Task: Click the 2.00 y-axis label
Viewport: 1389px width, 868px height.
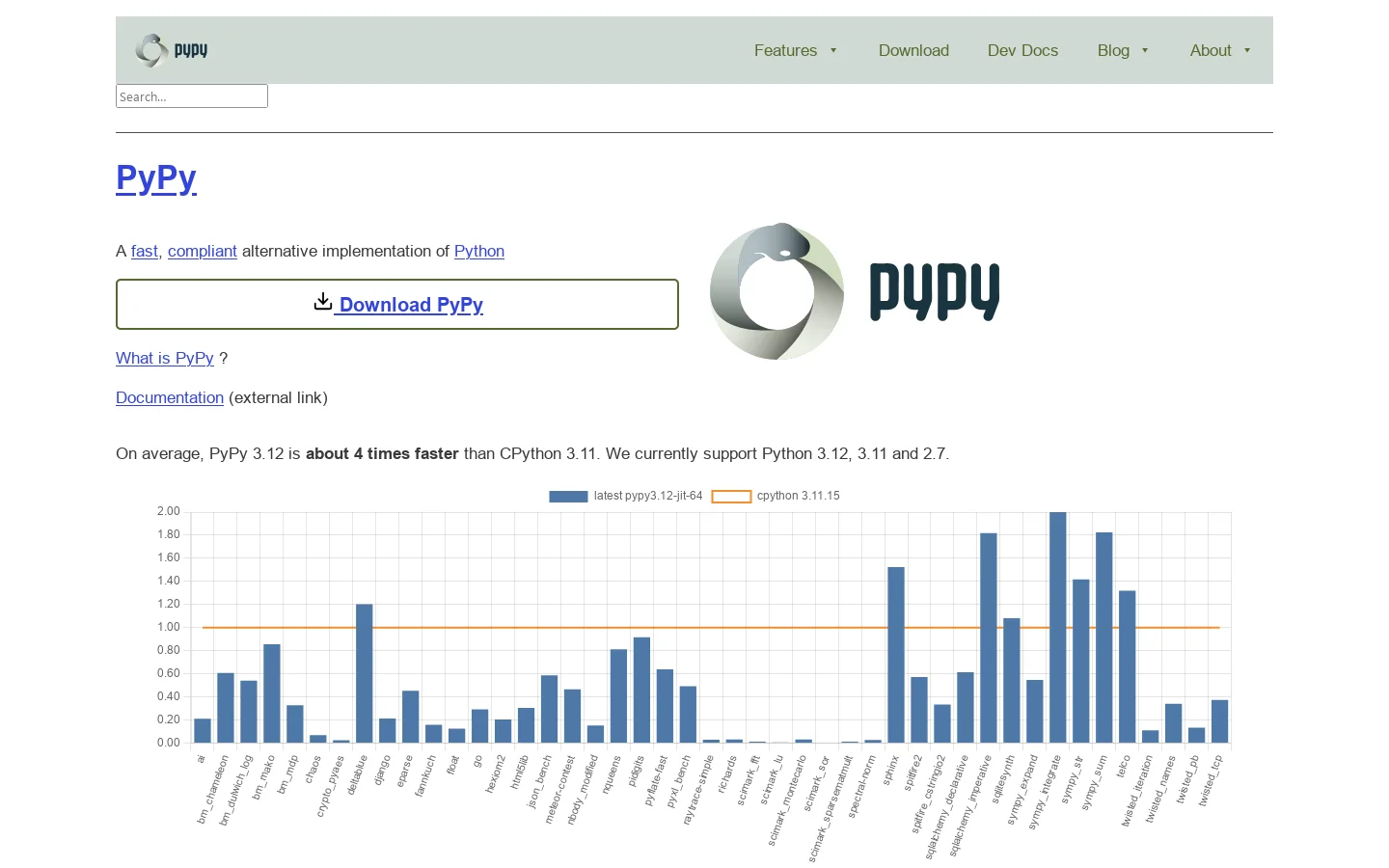Action: click(x=169, y=511)
